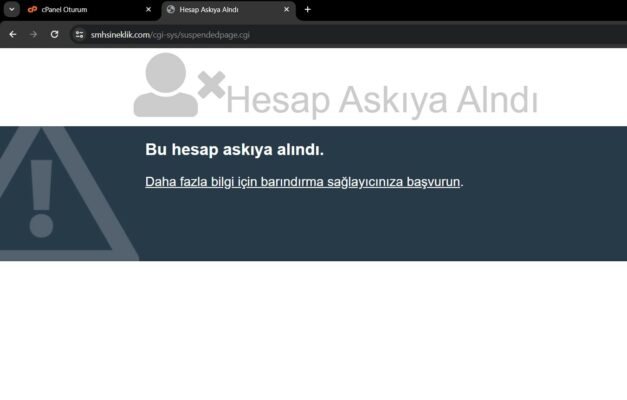This screenshot has width=627, height=400.
Task: Click the blank white area below banner
Action: [313, 330]
